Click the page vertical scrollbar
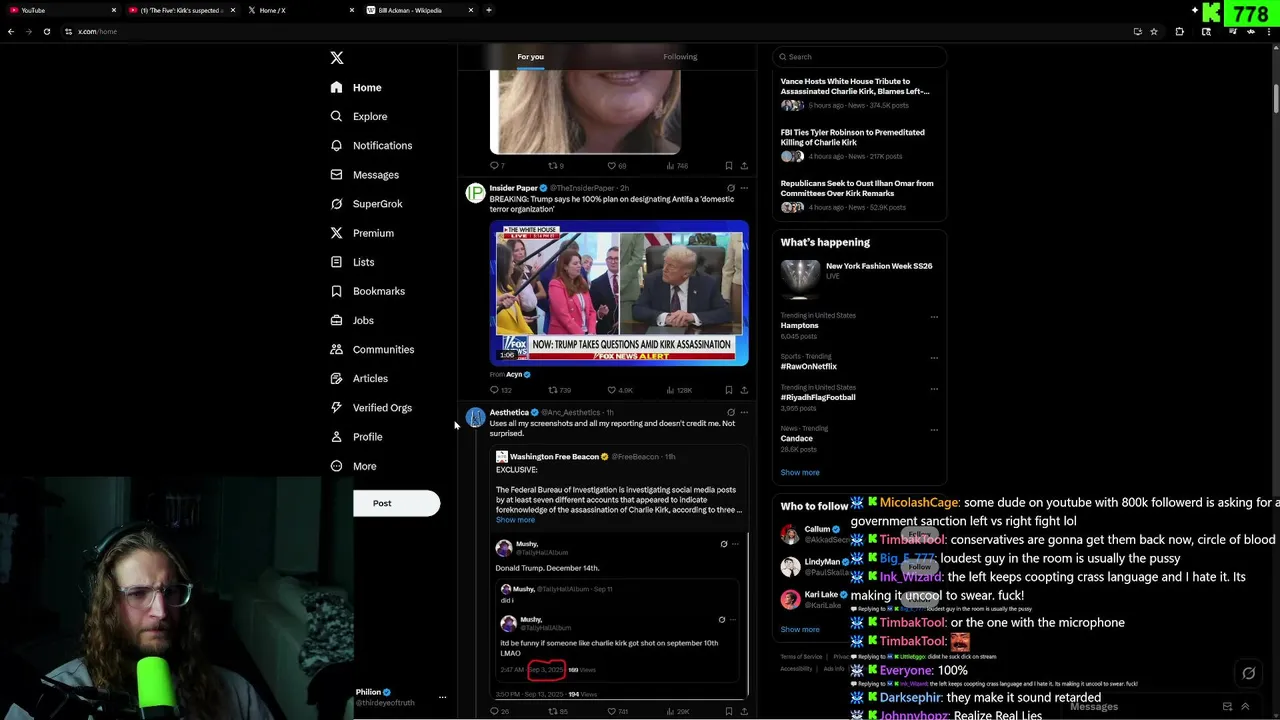The width and height of the screenshot is (1280, 720). (x=1276, y=100)
